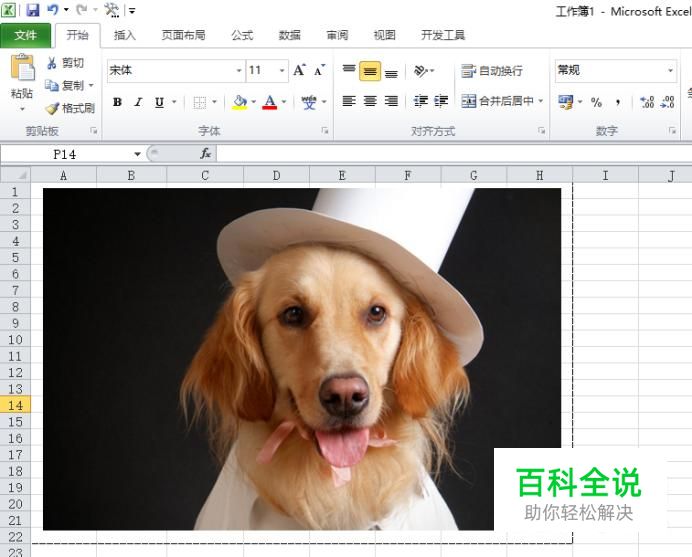Click the Name Box showing P14

pos(65,154)
